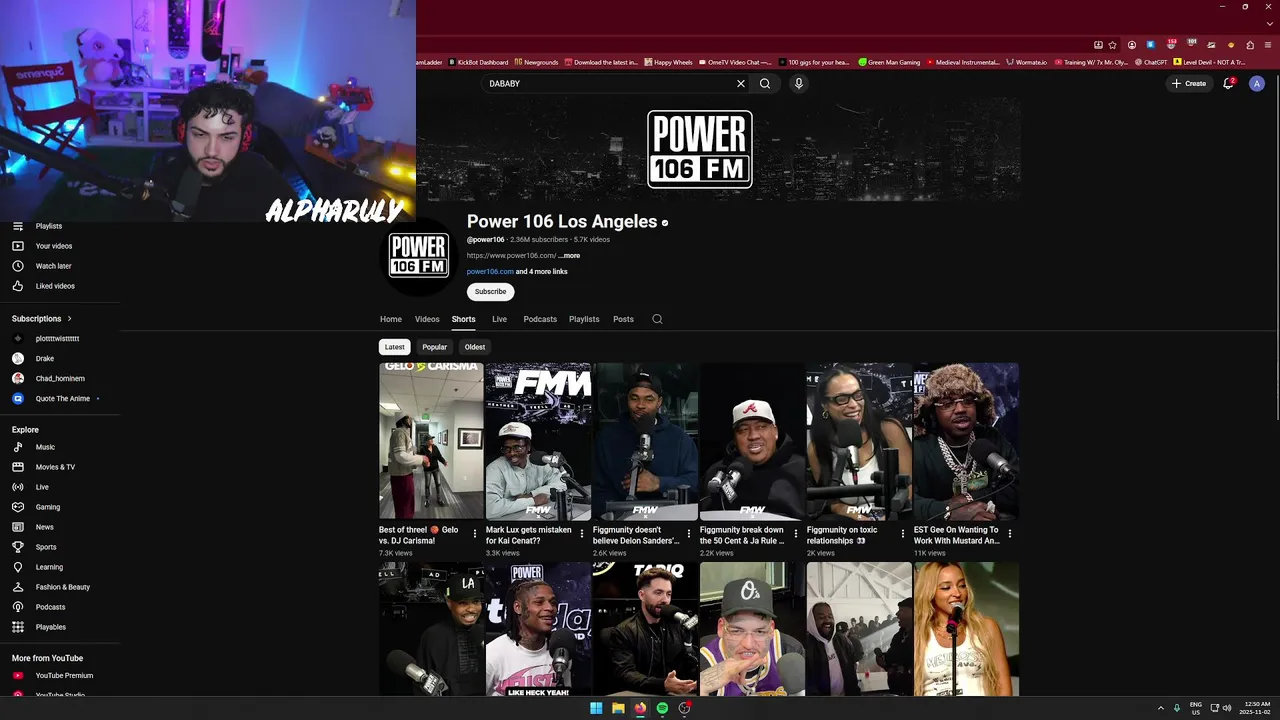The height and width of the screenshot is (720, 1280).
Task: Open the Happy Wheels bookmark
Action: click(668, 62)
